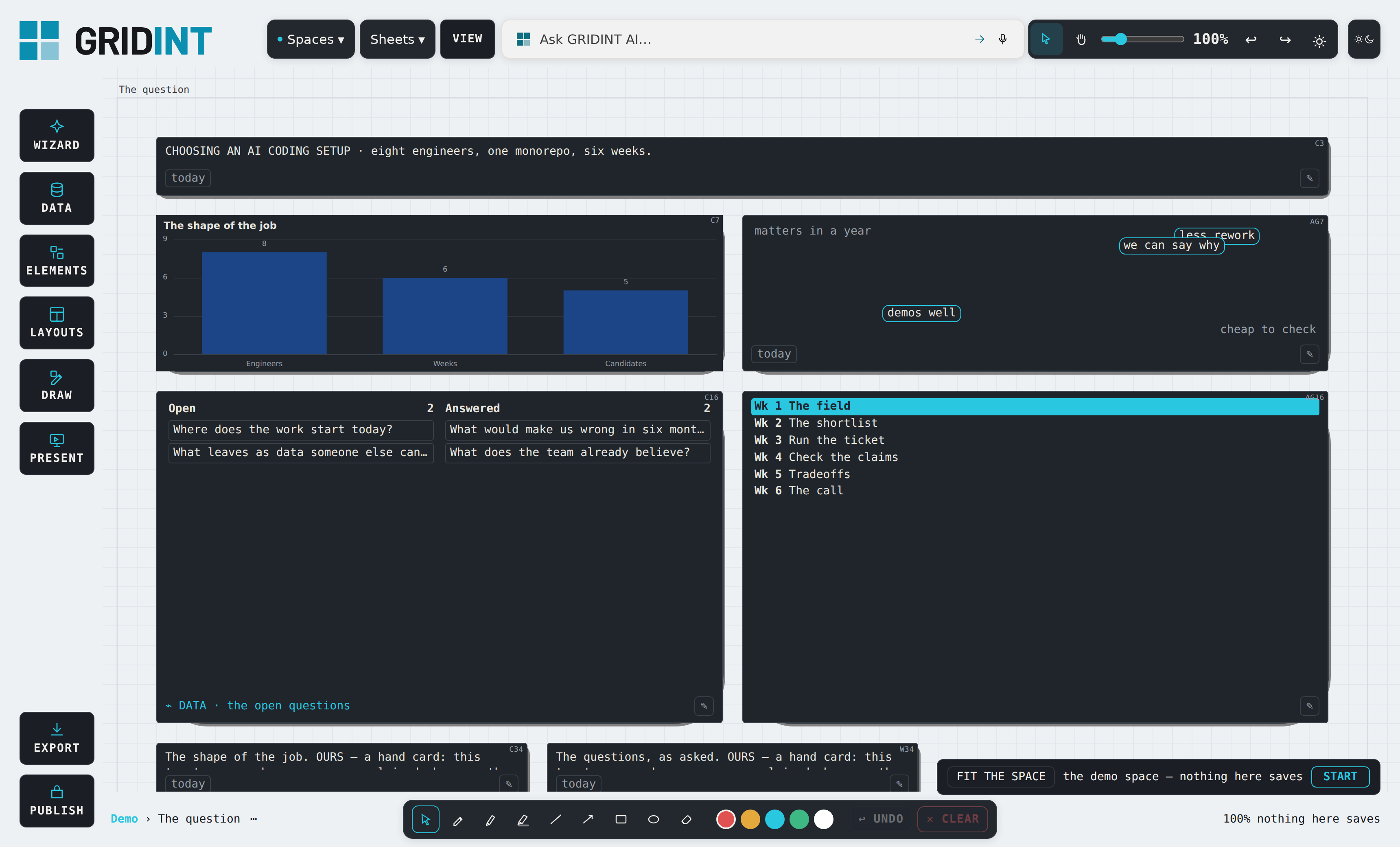Open the Data panel
The width and height of the screenshot is (1400, 847).
(x=57, y=198)
